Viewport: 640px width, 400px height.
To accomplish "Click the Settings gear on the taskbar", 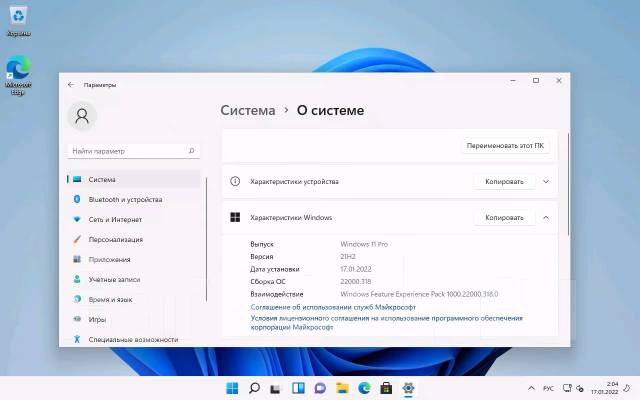I will pos(408,388).
